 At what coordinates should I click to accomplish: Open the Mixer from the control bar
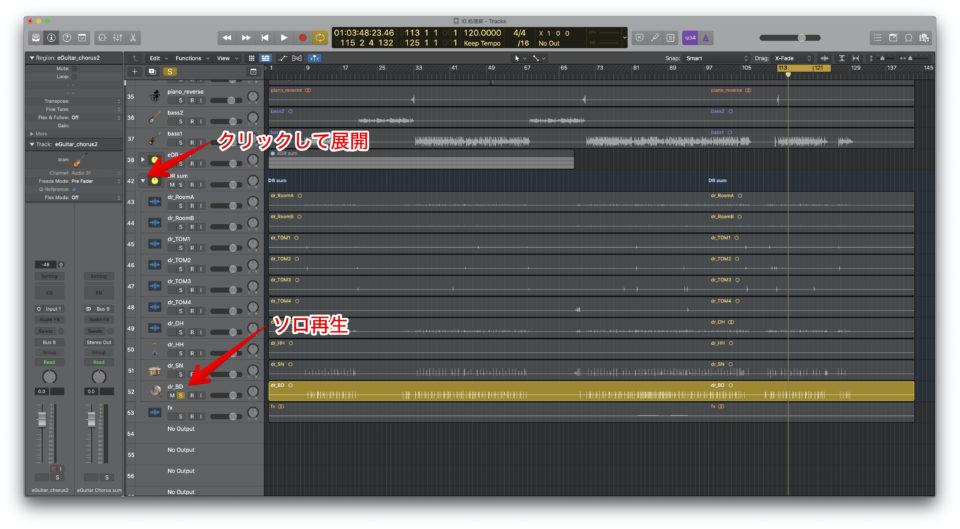(117, 37)
